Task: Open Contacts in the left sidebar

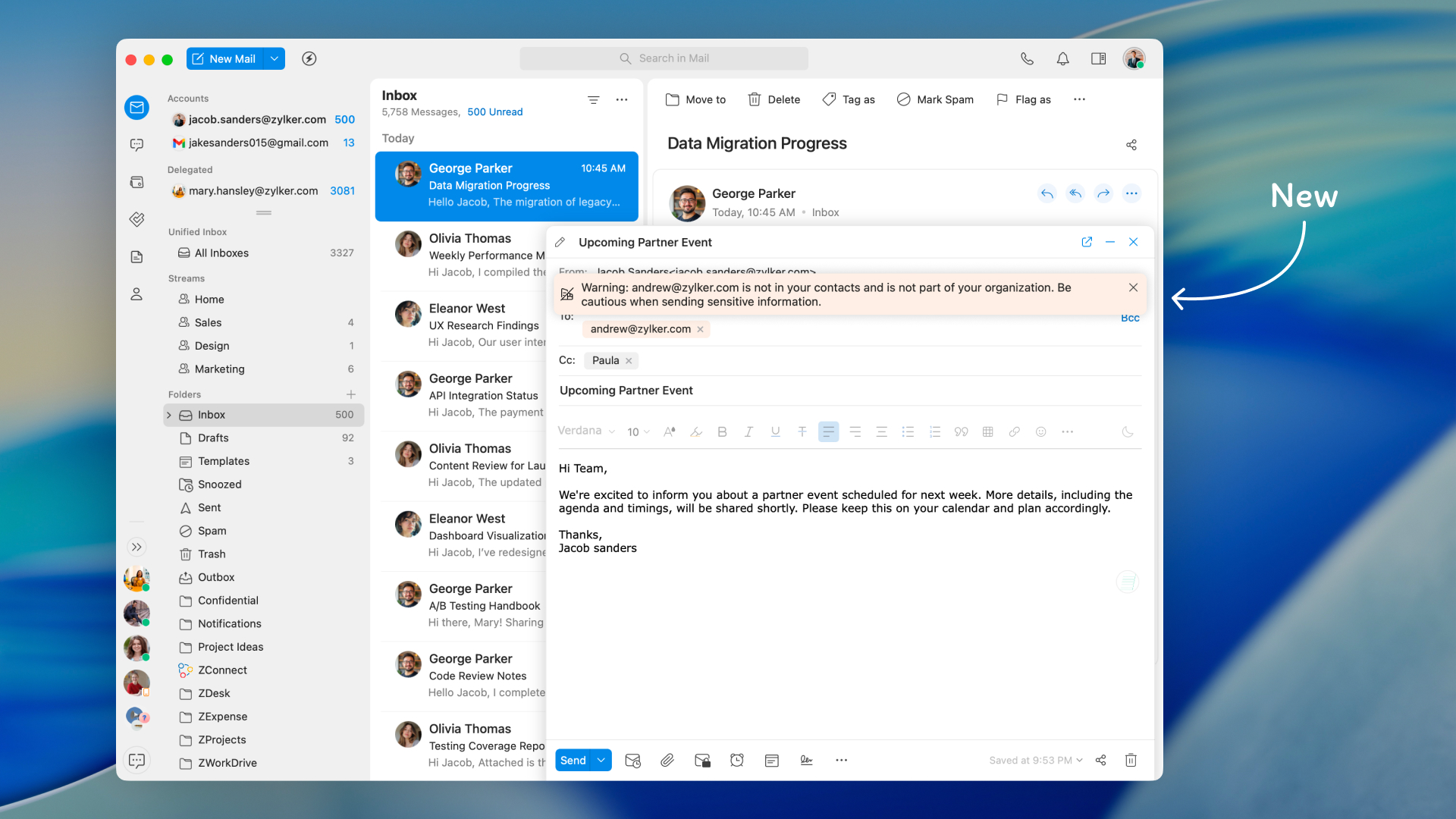Action: pos(136,294)
